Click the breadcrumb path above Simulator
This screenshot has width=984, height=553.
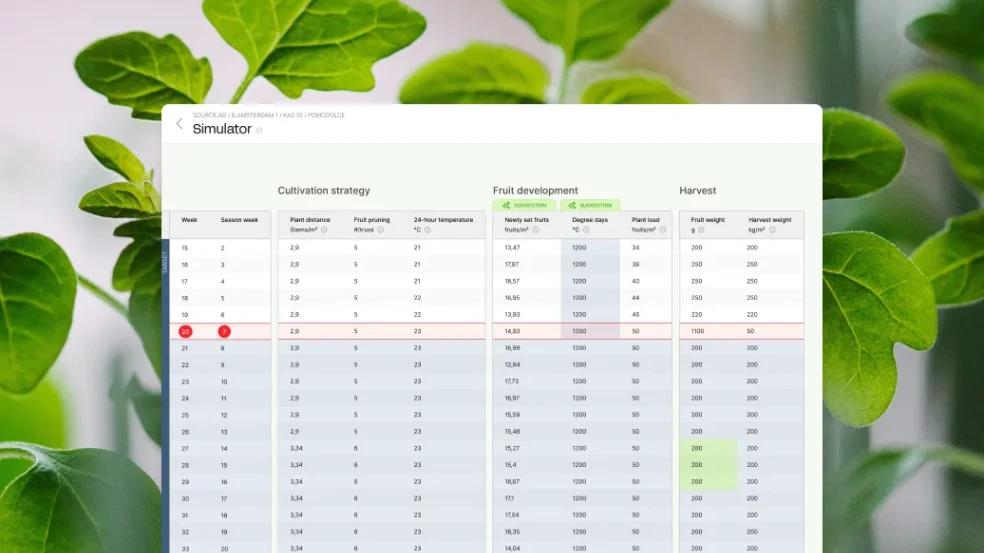pos(268,115)
